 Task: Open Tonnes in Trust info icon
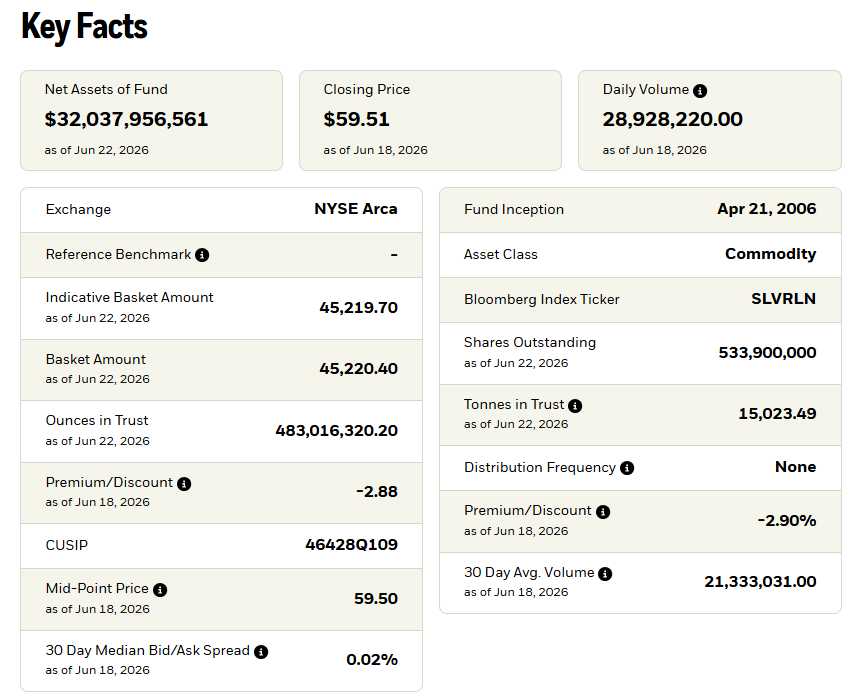click(x=575, y=406)
